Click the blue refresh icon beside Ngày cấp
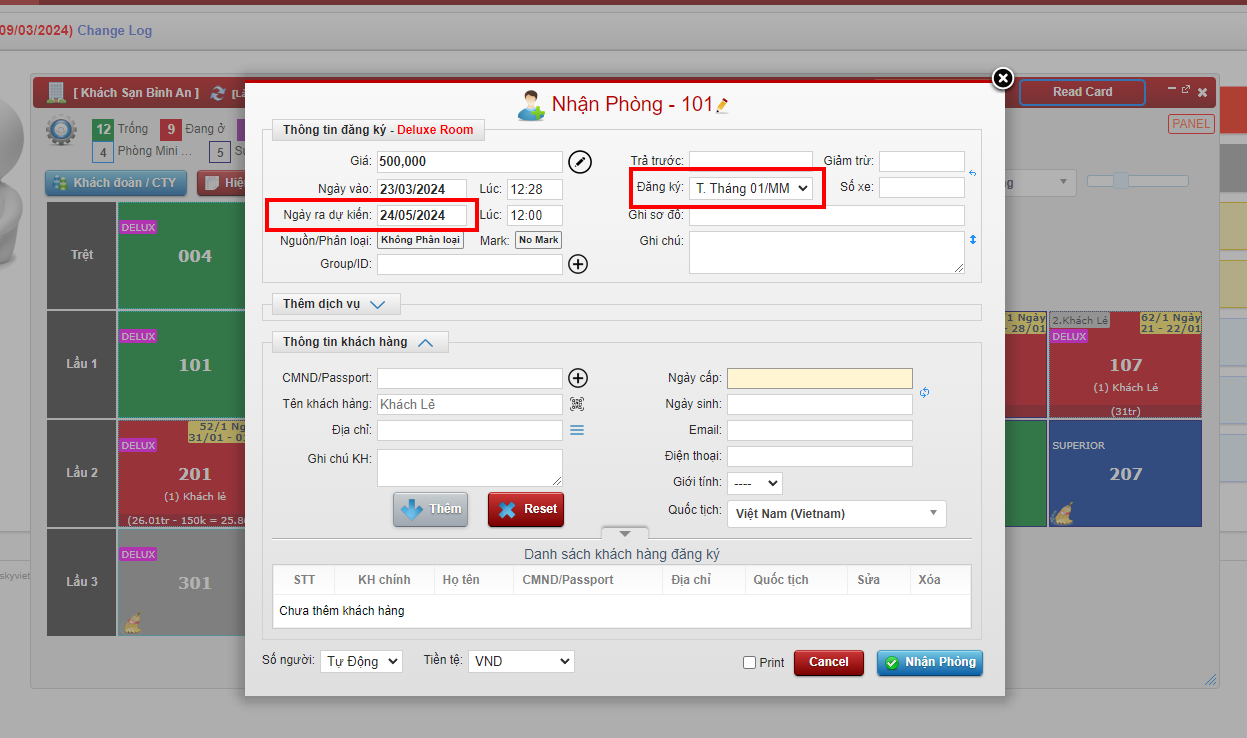Screen dimensions: 1247x738 click(x=925, y=392)
